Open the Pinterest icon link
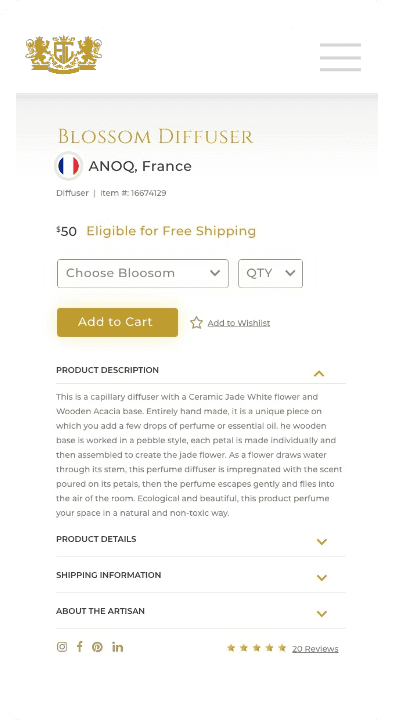 (97, 647)
